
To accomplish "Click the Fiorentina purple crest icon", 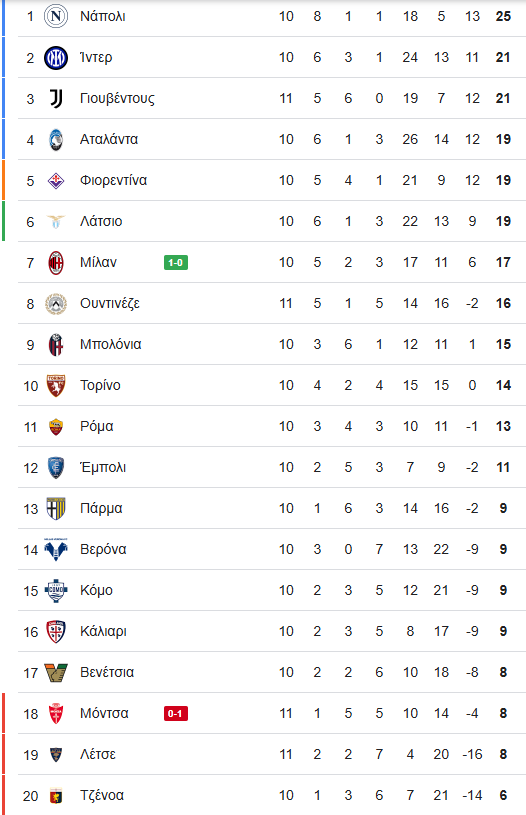I will coord(56,180).
